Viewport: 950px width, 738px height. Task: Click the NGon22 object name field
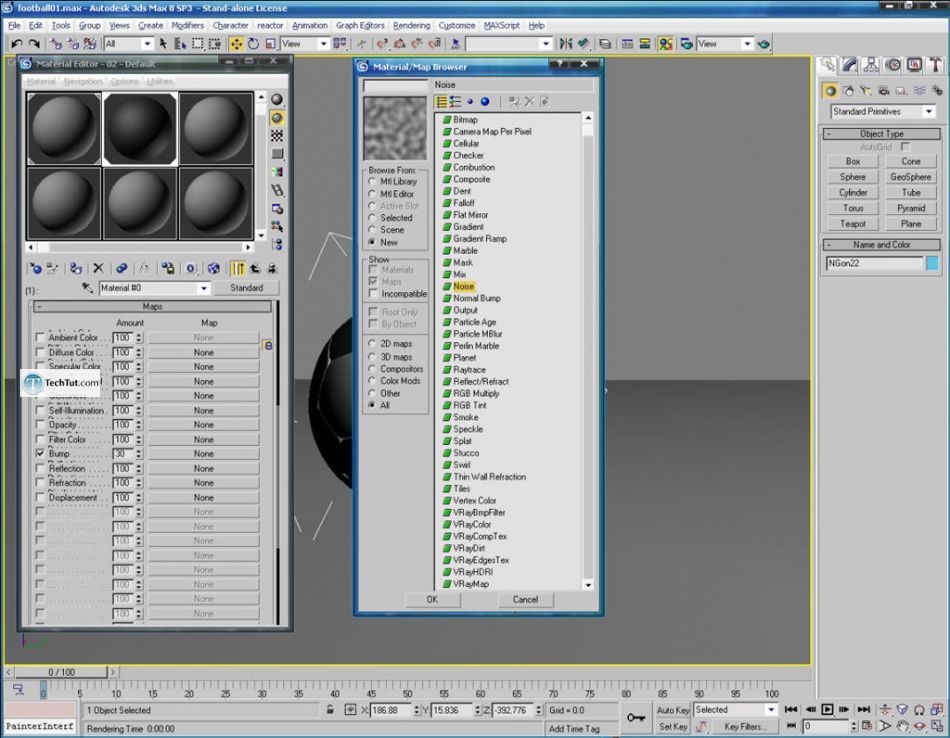click(x=874, y=263)
